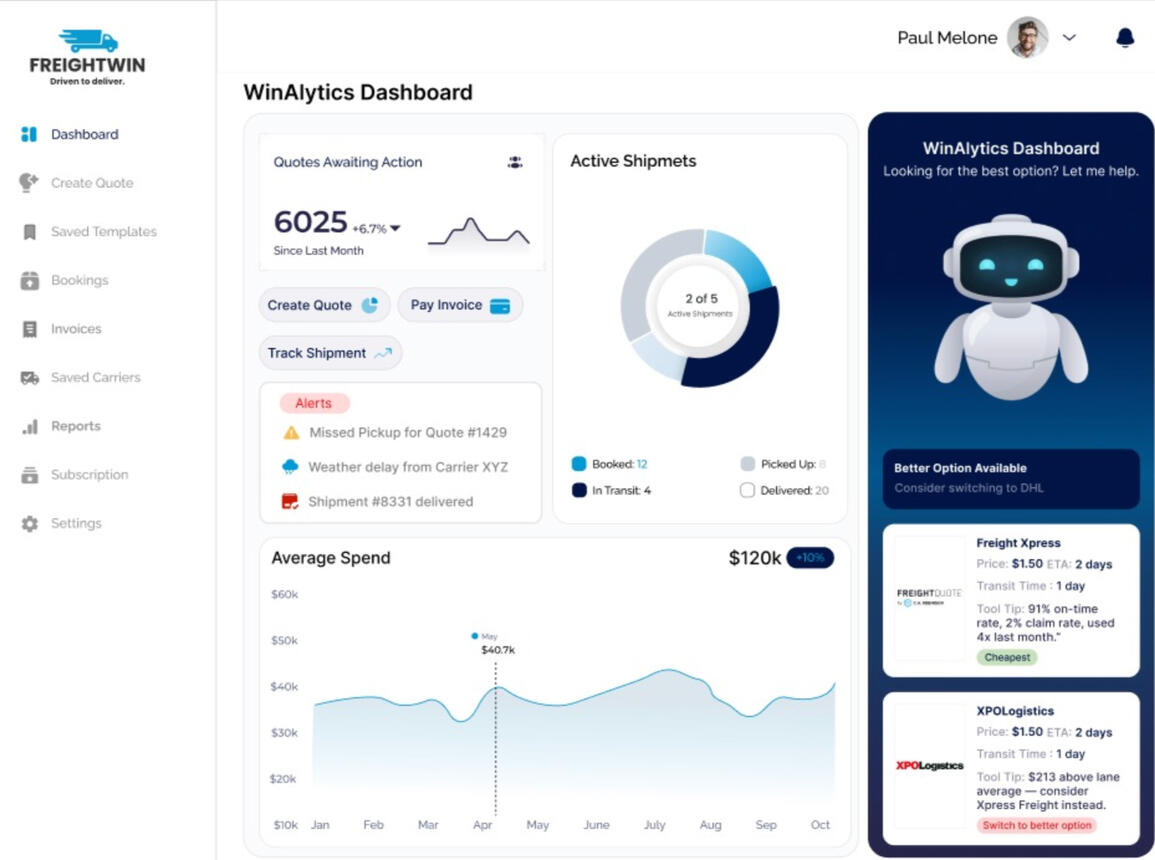Click the FreightWin truck logo
This screenshot has width=1155, height=860.
88,40
